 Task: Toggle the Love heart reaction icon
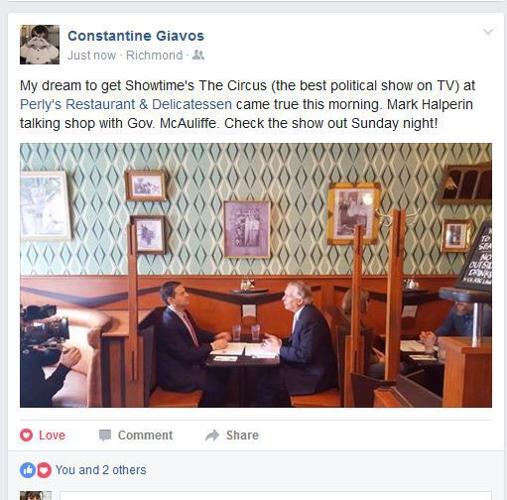26,435
